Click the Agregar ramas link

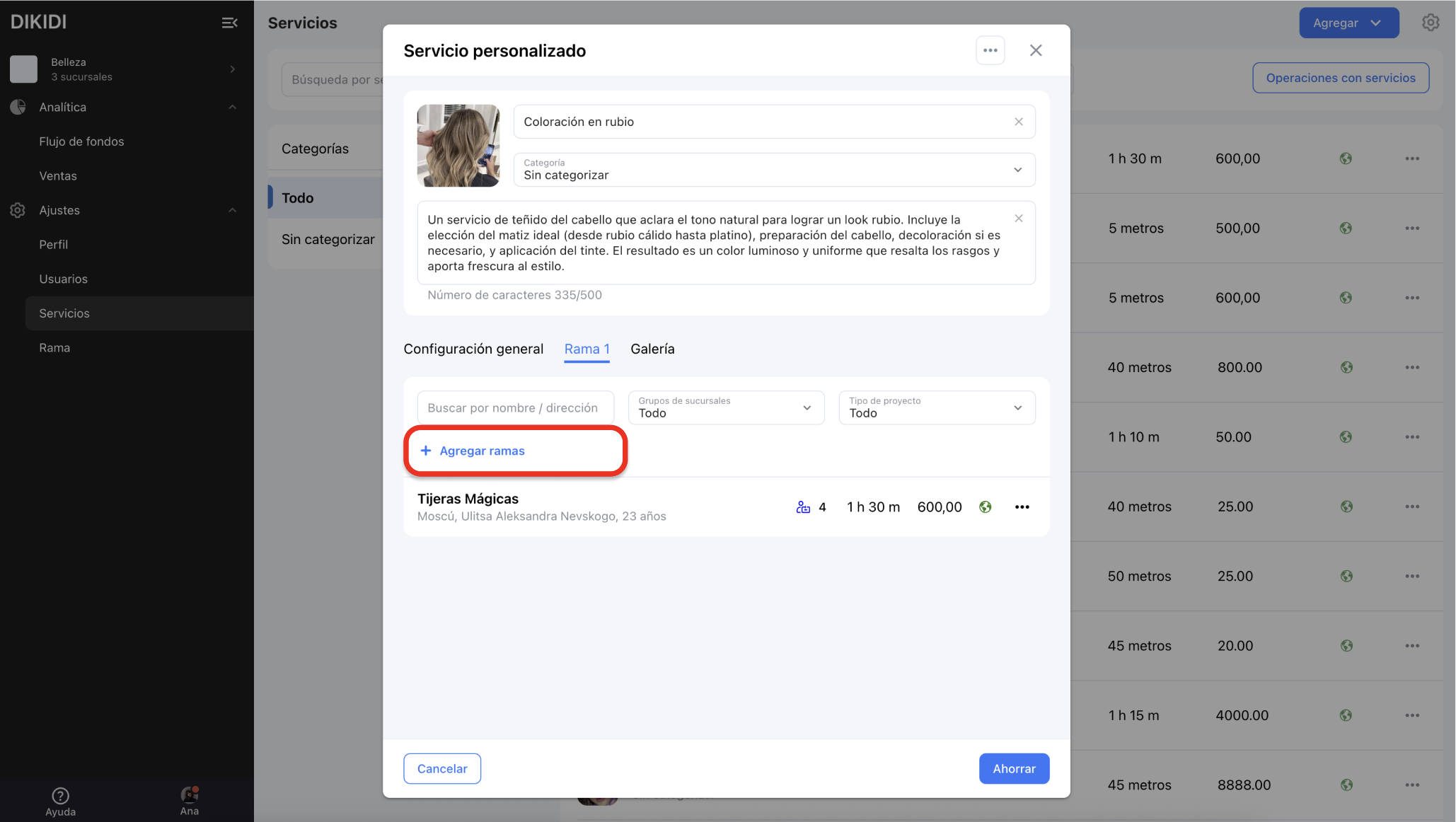click(x=481, y=451)
